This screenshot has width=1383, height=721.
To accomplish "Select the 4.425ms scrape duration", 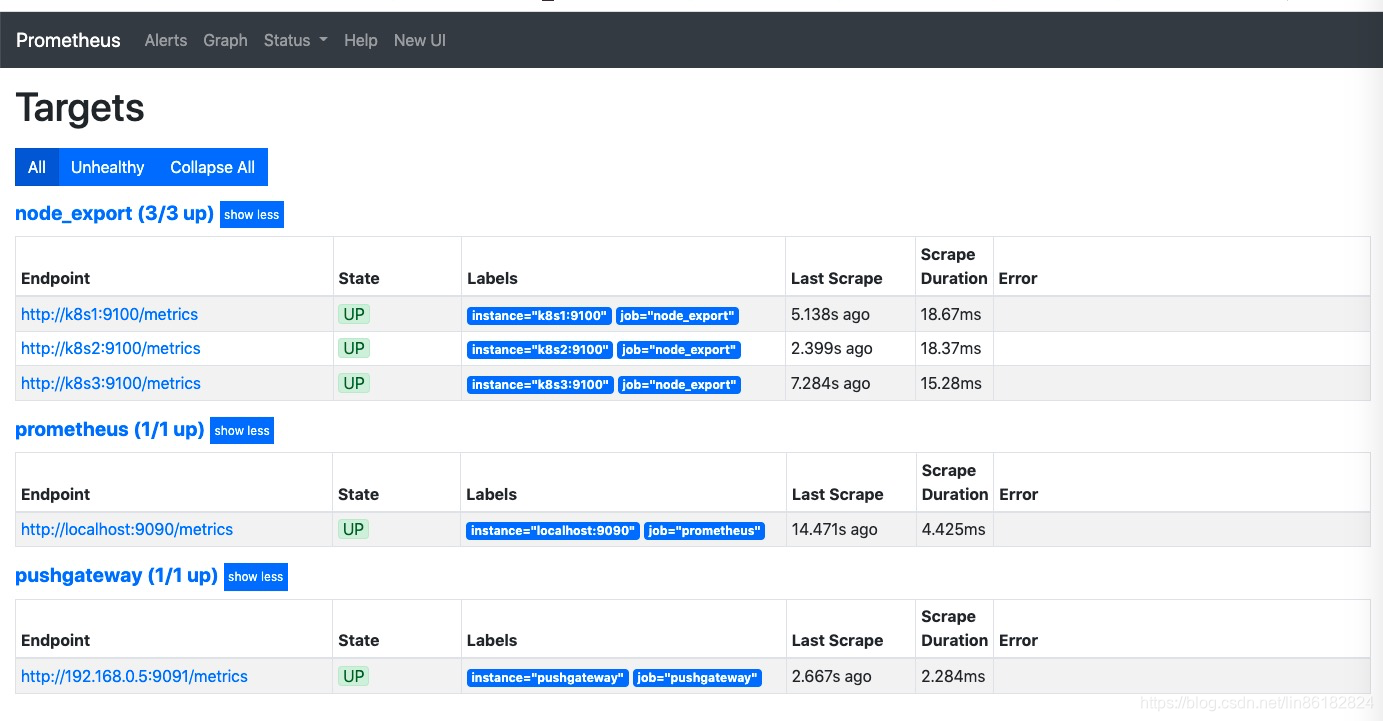I will pyautogui.click(x=954, y=529).
